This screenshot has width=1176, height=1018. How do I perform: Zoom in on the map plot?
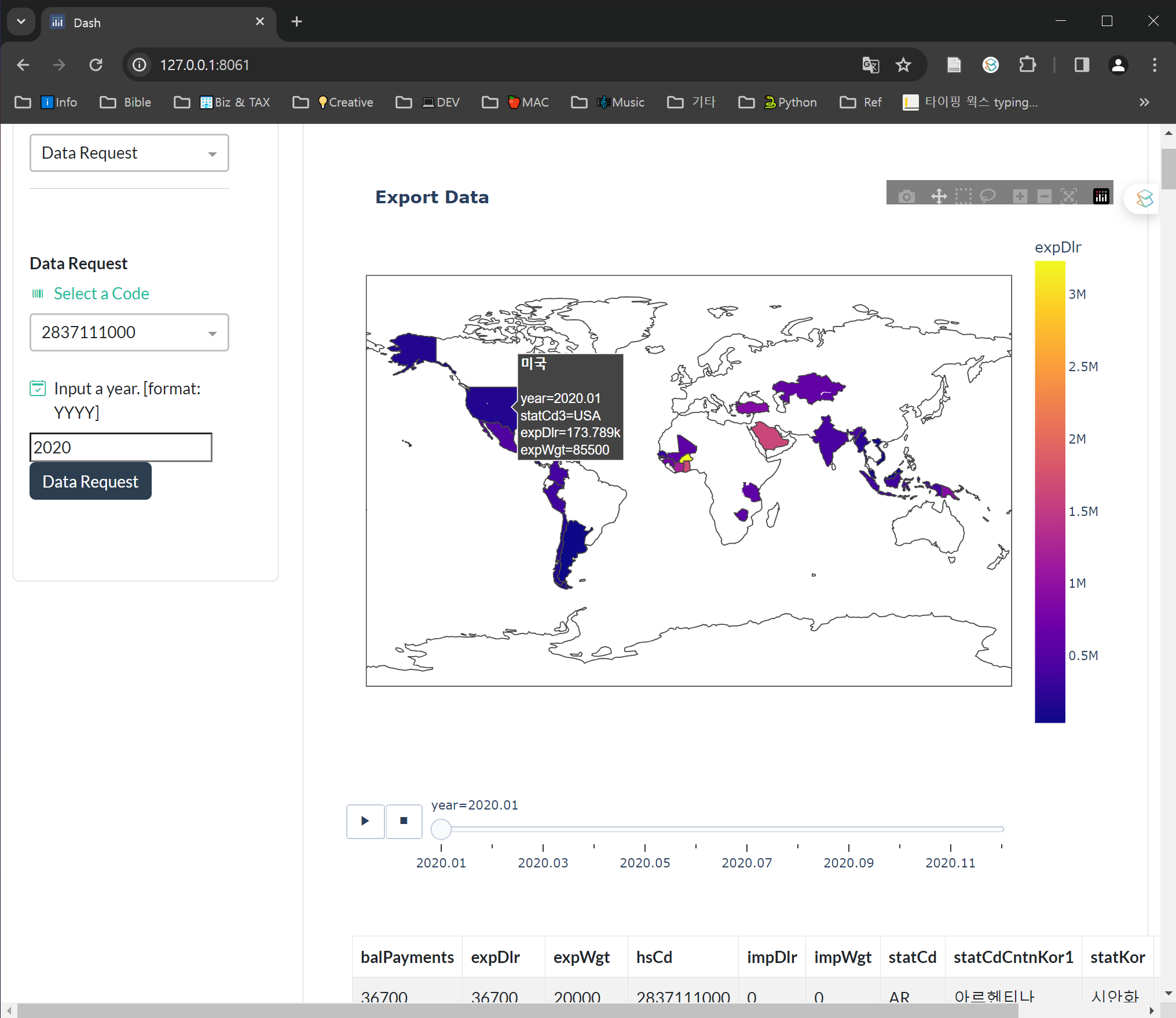click(x=1020, y=196)
